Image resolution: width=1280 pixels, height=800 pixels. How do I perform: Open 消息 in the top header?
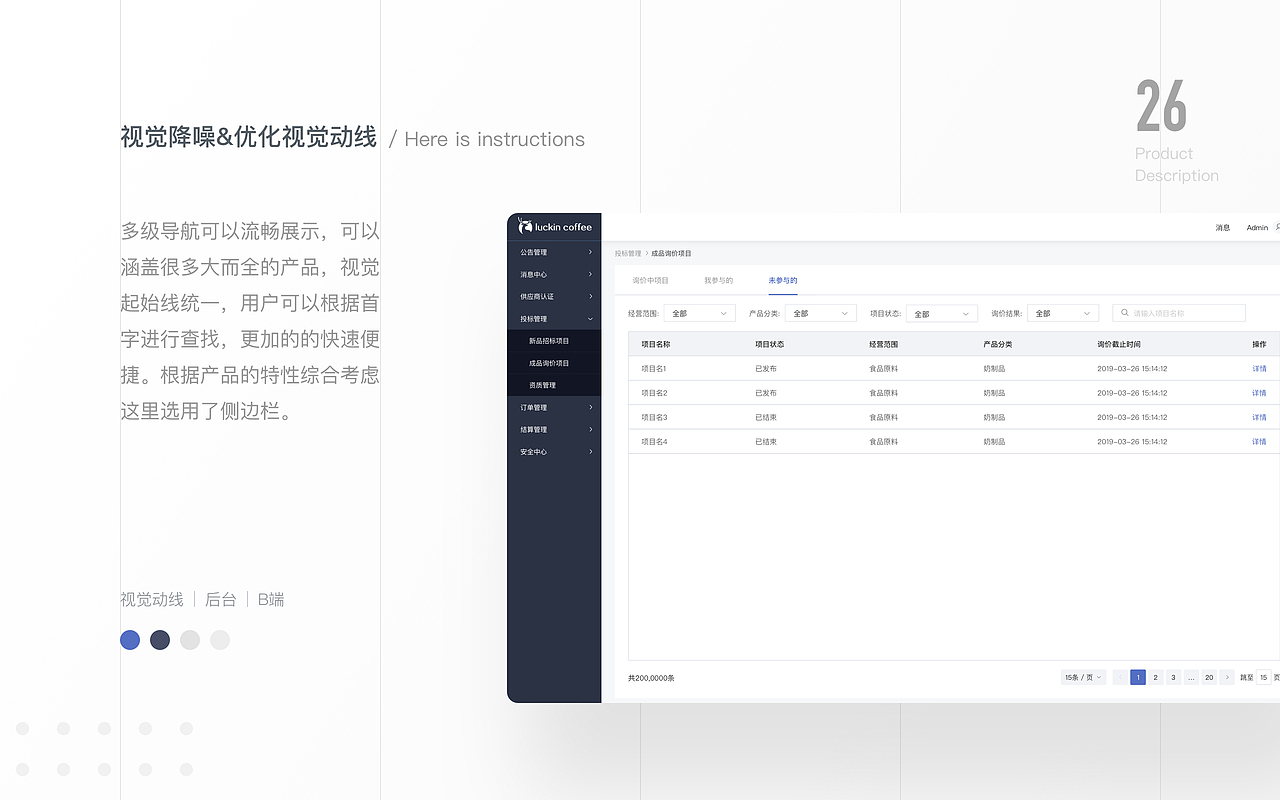tap(1223, 227)
